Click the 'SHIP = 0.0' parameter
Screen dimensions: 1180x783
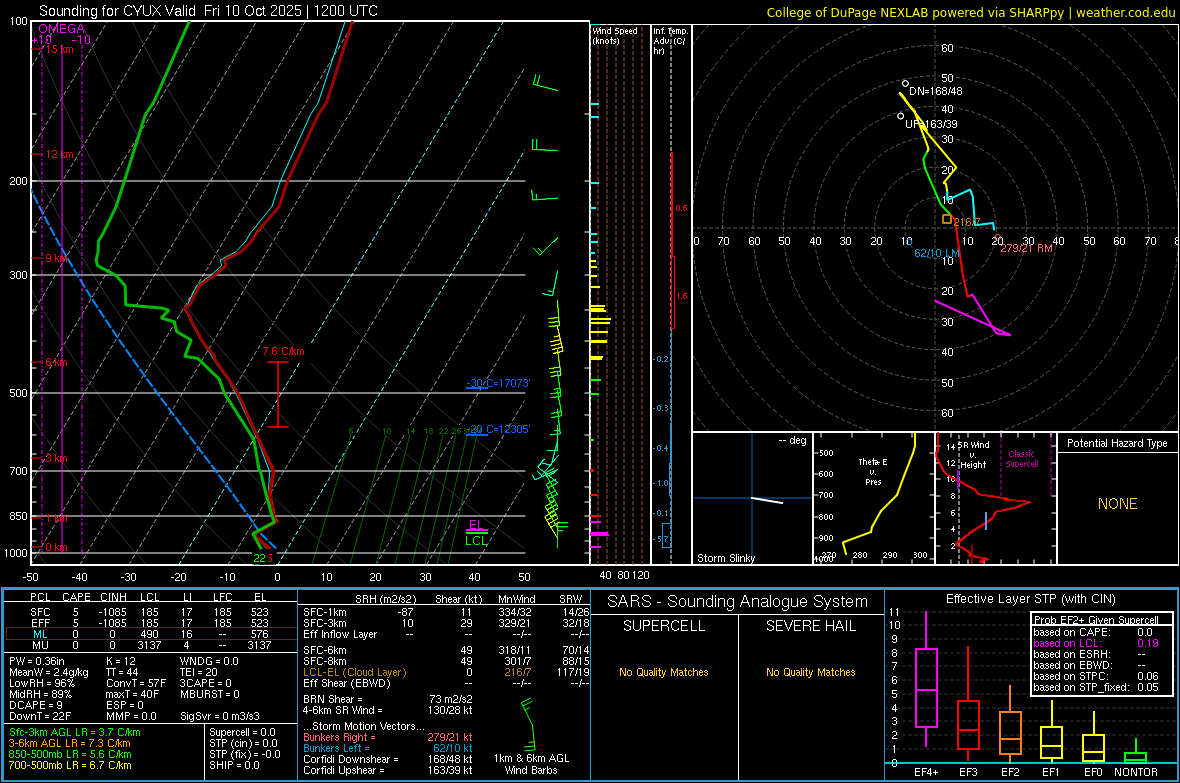tap(234, 765)
